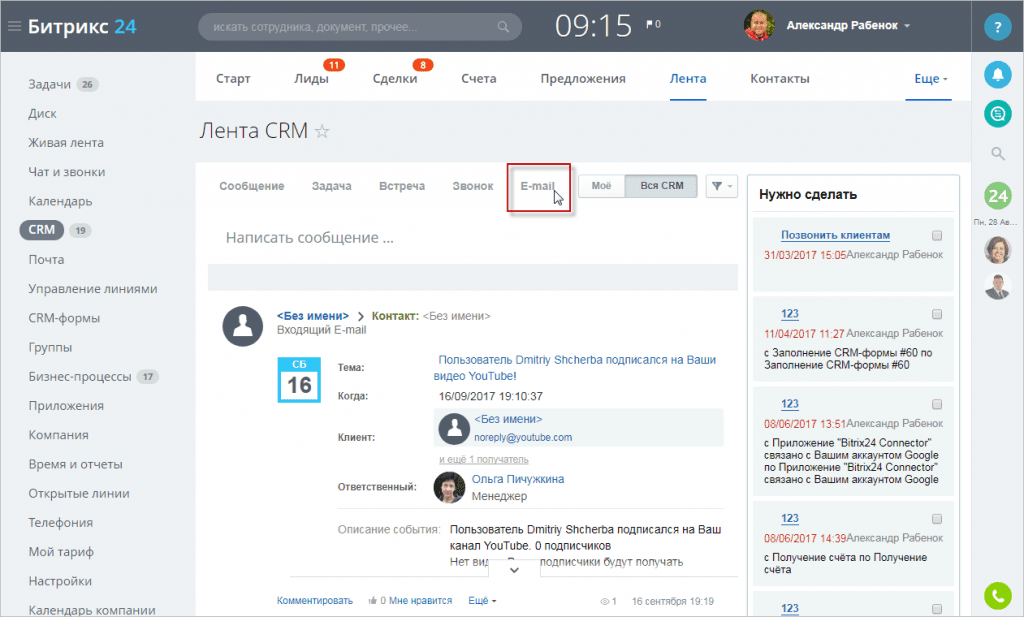This screenshot has height=617, width=1024.
Task: Open the Ещё dropdown under the post
Action: click(482, 601)
